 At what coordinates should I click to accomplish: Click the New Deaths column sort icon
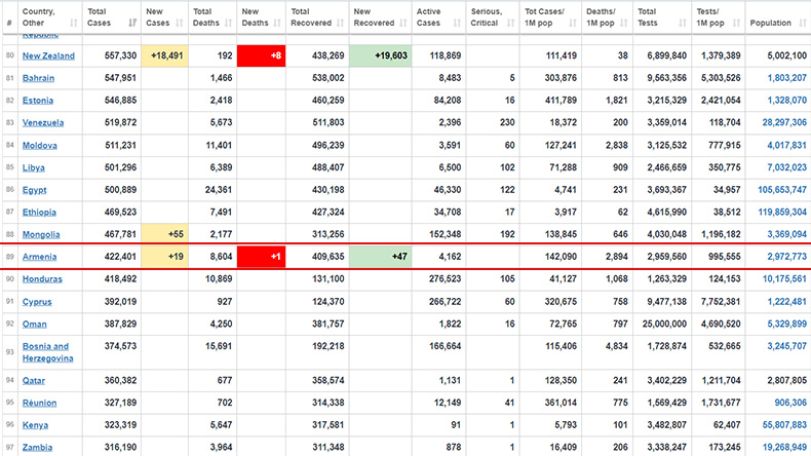coord(277,23)
